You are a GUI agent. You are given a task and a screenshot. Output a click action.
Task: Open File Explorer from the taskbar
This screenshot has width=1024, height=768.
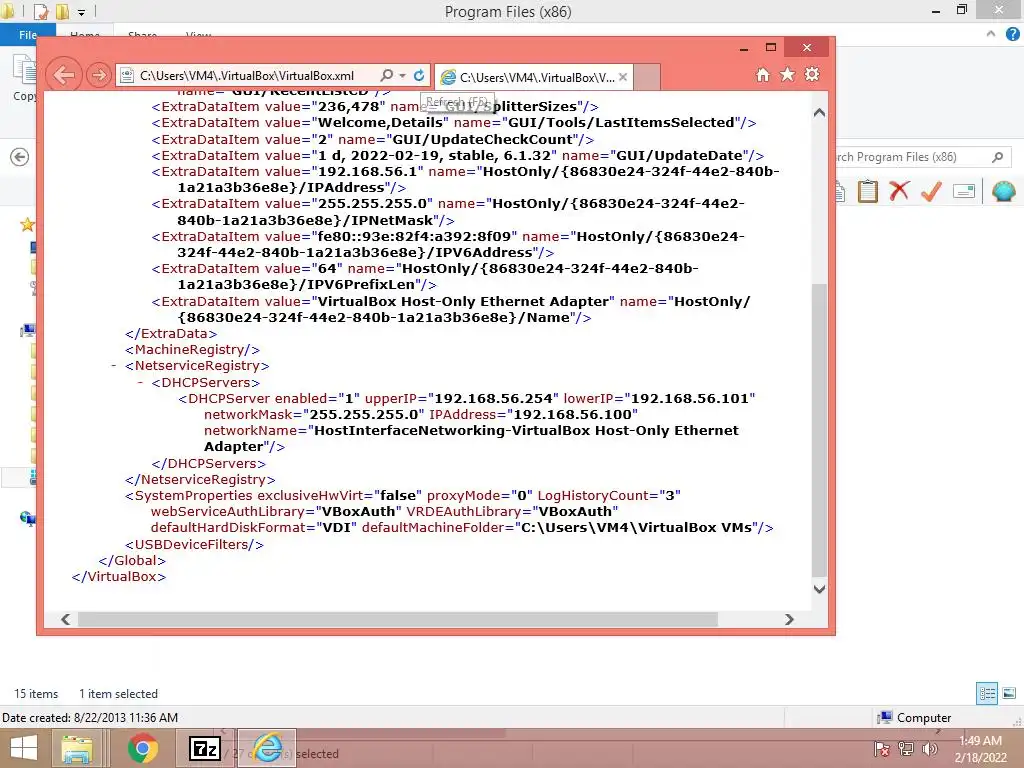pos(77,748)
